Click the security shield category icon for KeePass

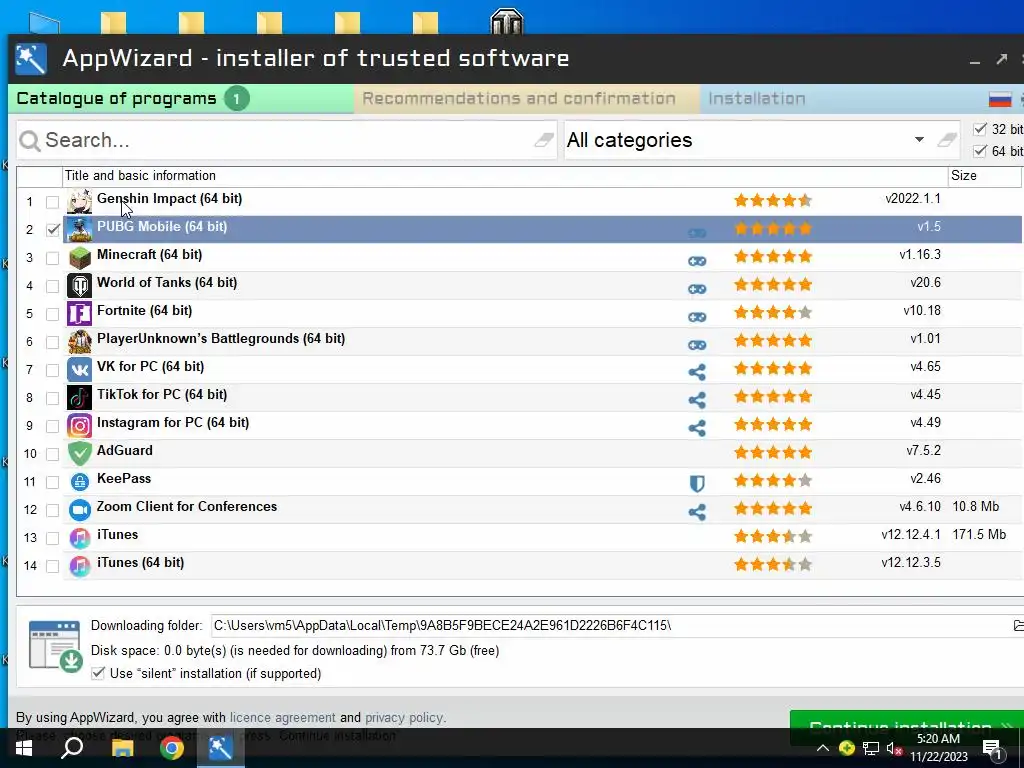click(x=697, y=483)
